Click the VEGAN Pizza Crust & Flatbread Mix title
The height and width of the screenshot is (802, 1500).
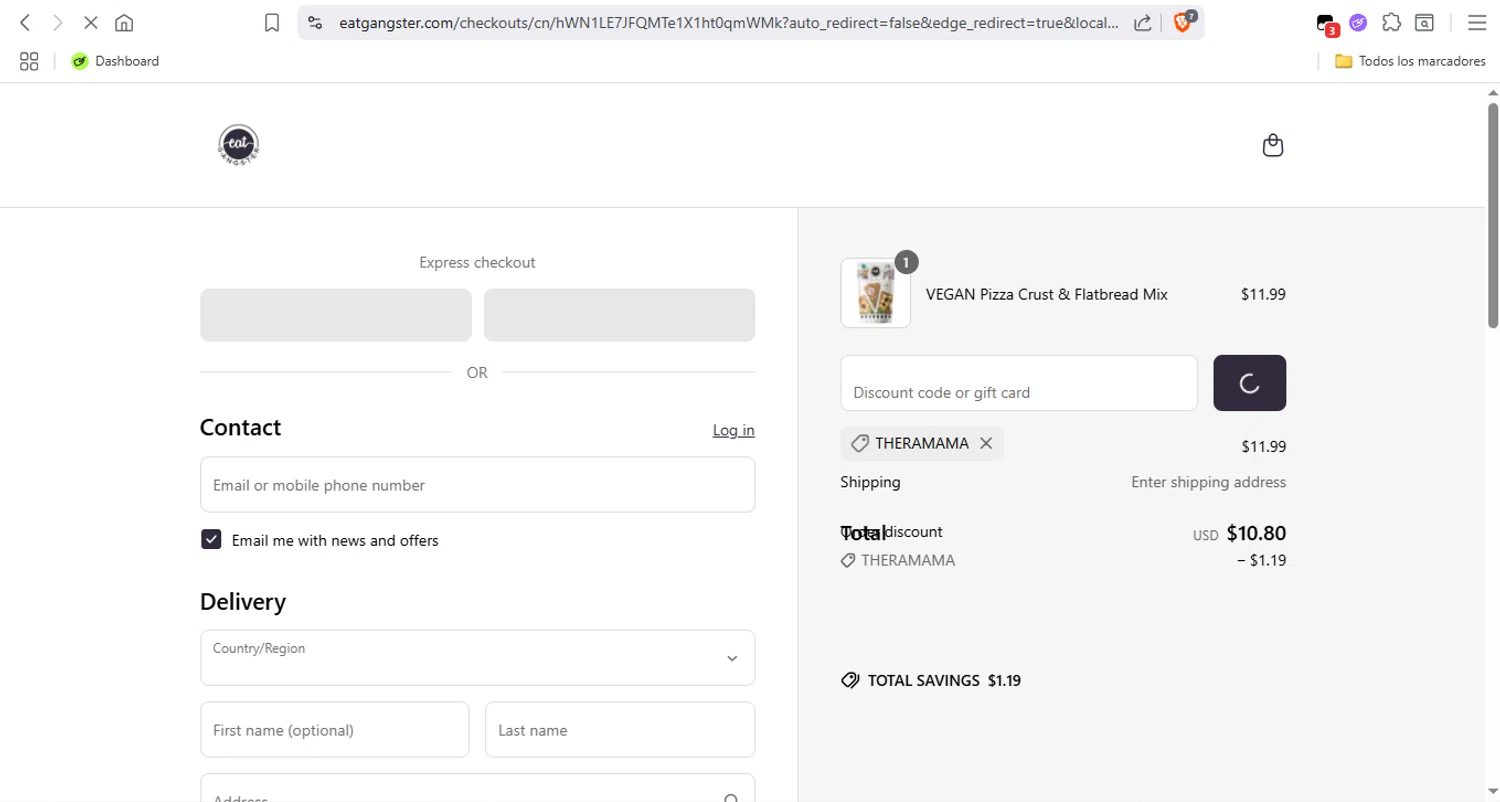pyautogui.click(x=1046, y=294)
